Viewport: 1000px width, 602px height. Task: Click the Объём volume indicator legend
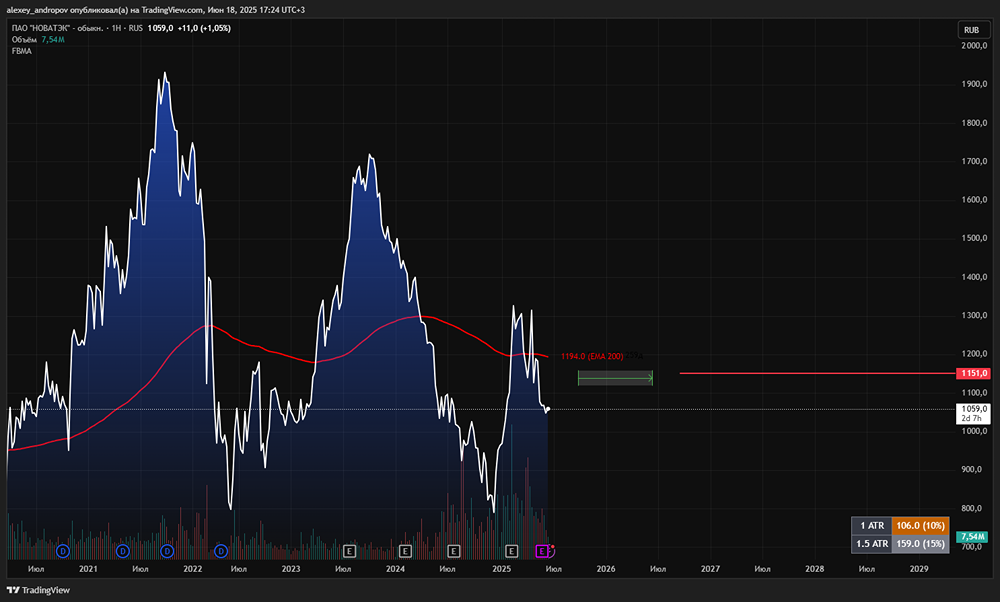(24, 39)
